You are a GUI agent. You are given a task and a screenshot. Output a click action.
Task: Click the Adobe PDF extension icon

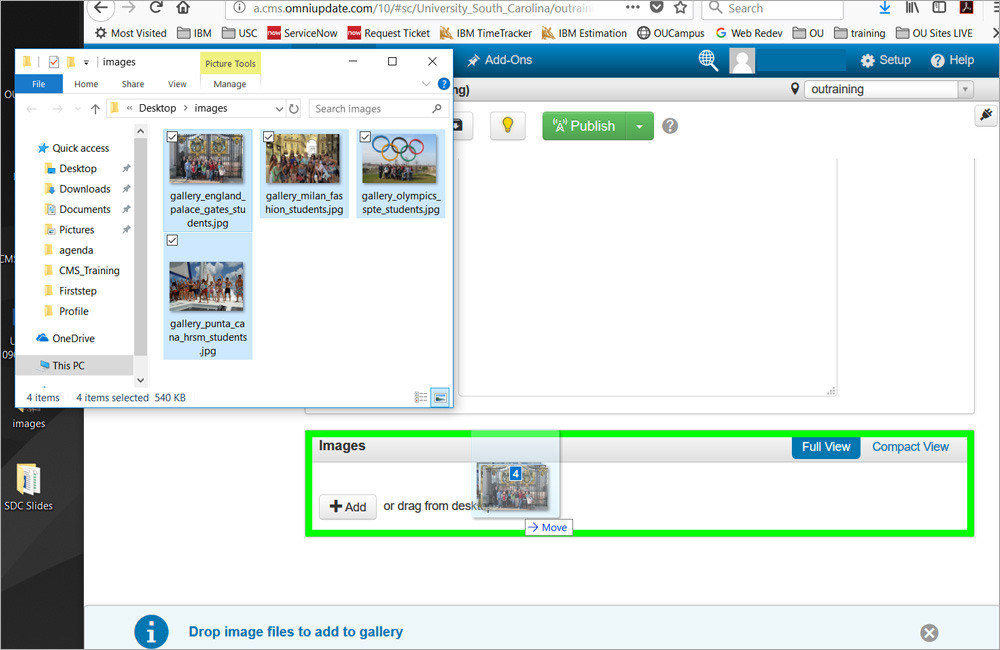coord(967,8)
